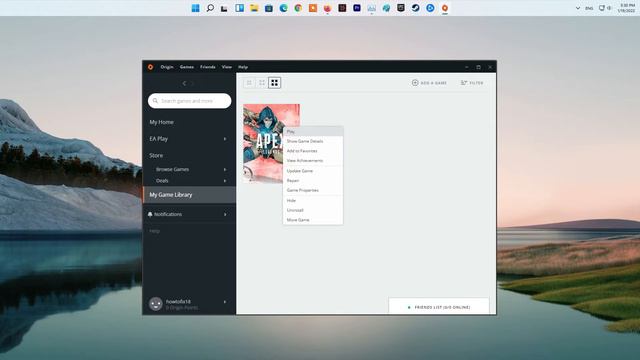The width and height of the screenshot is (640, 360).
Task: Open Game Properties from the context menu
Action: click(313, 190)
